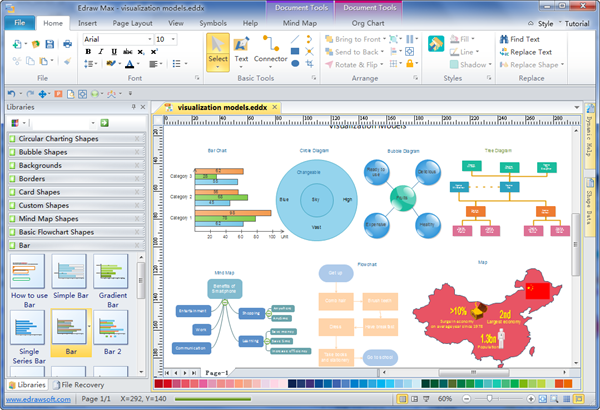Select the Simple Bar shape thumbnail
Screen dimensions: 600x410
coord(69,271)
